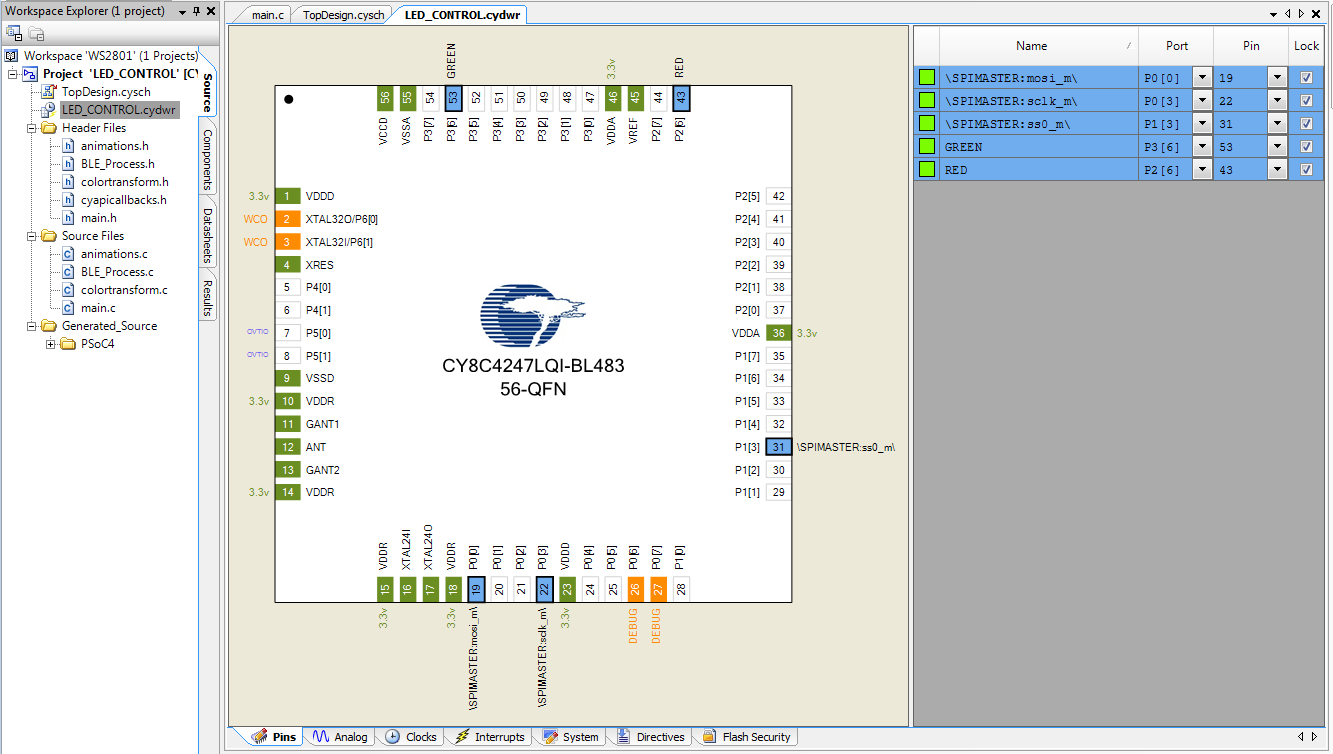This screenshot has width=1333, height=754.
Task: Click the Project 'LED_CONTROL' project icon
Action: (x=31, y=74)
